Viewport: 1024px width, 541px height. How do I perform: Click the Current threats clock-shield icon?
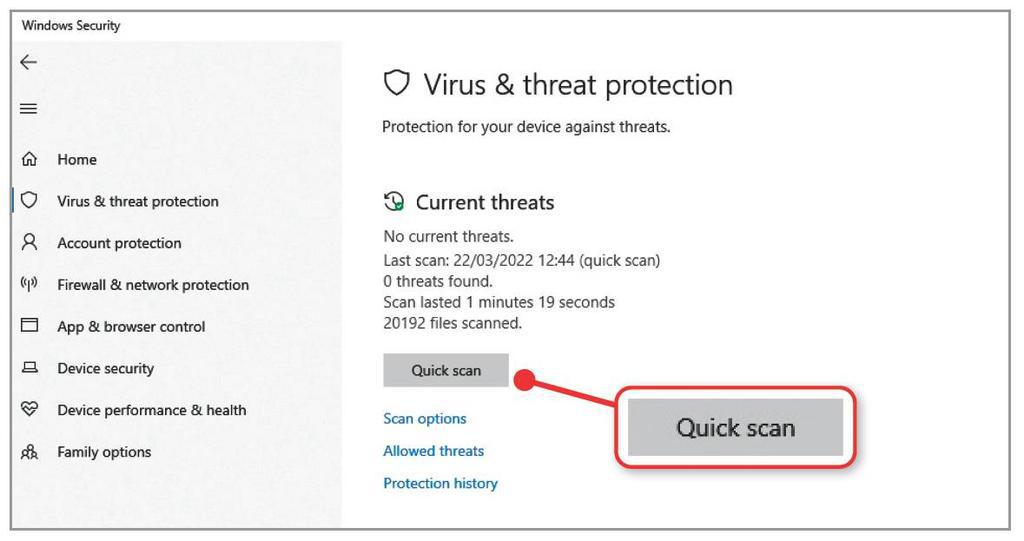394,202
